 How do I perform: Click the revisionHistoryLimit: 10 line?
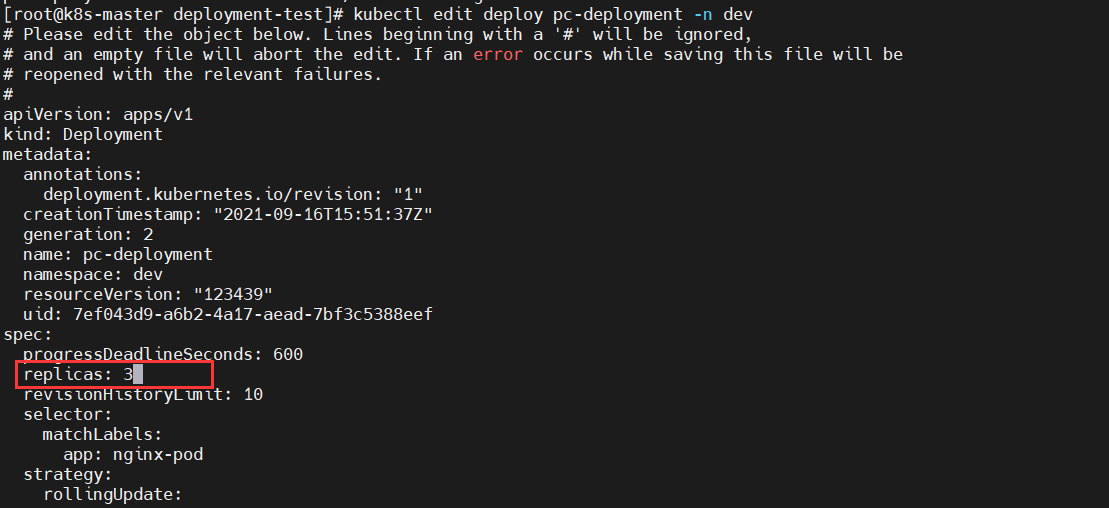pyautogui.click(x=143, y=394)
